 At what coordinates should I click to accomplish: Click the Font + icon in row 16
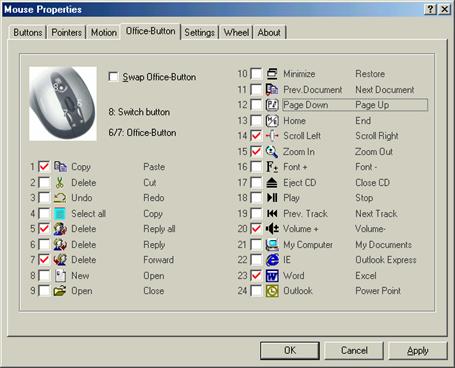[x=272, y=167]
